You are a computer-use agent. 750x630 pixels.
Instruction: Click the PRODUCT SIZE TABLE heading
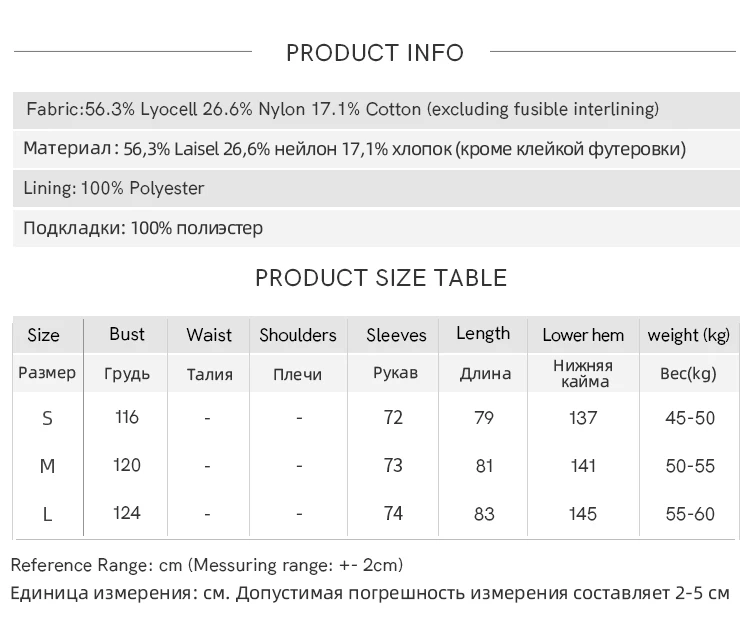click(381, 277)
